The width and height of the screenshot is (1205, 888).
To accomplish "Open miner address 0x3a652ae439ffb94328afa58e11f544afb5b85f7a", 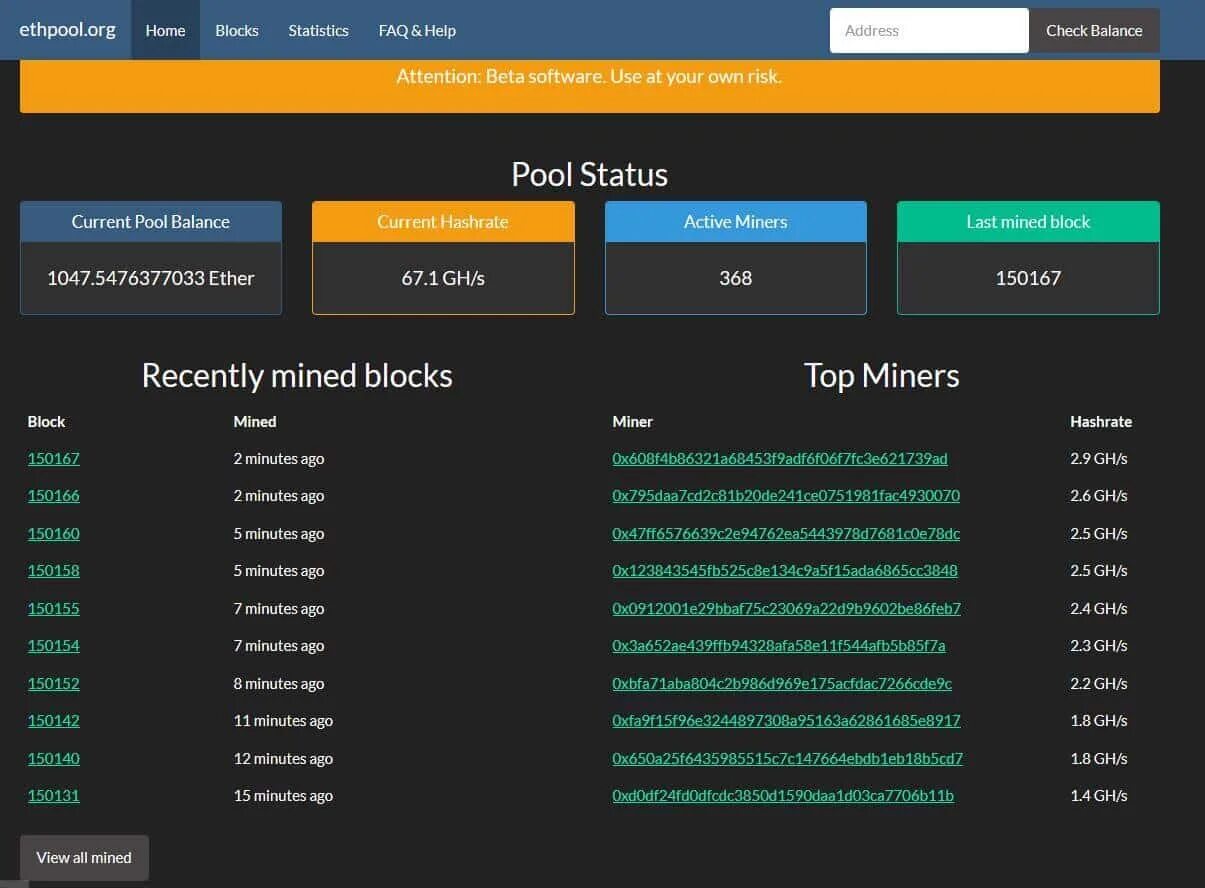I will tap(779, 646).
